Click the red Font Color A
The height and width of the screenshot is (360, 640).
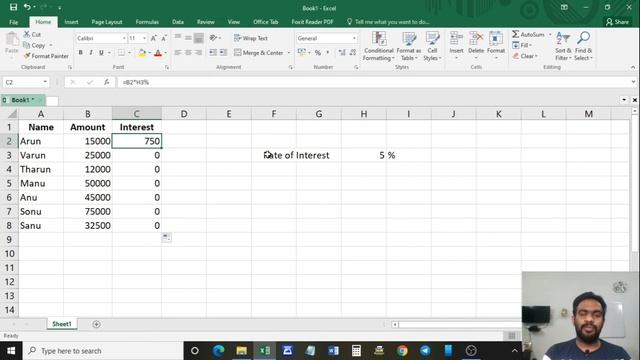pyautogui.click(x=158, y=53)
